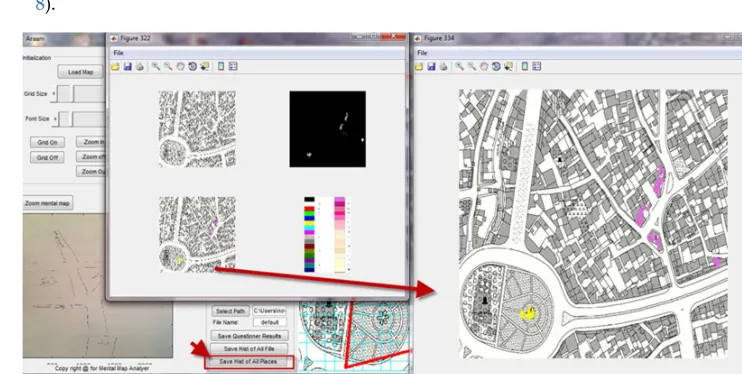
Task: Insert Colorbar icon in Figure 334 toolbar
Action: coord(524,67)
